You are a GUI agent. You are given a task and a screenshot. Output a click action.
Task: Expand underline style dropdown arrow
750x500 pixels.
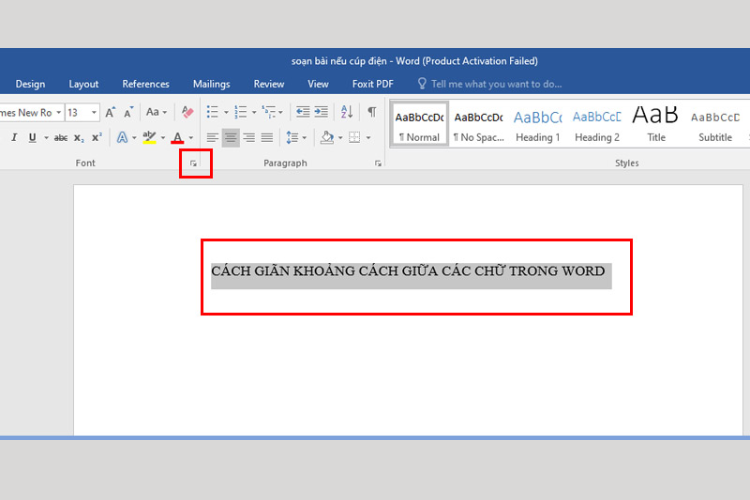pos(46,138)
